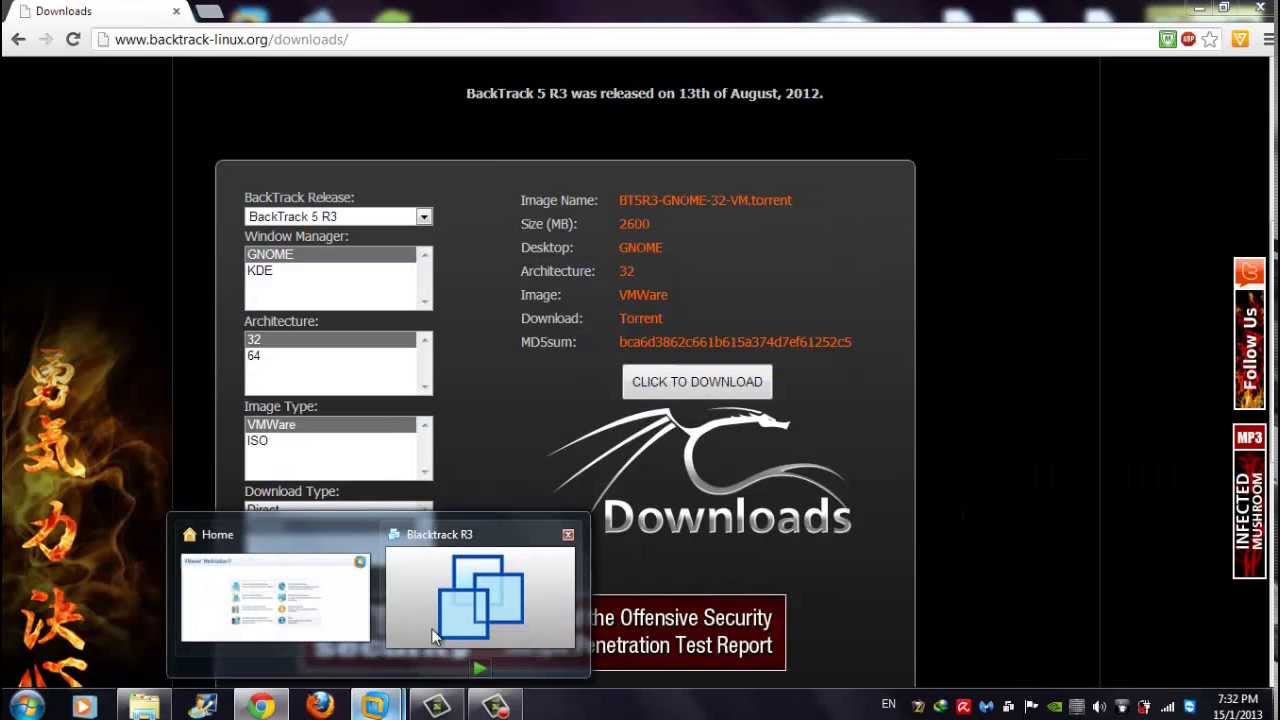Click the CLICK TO DOWNLOAD button
This screenshot has height=720, width=1280.
tap(697, 382)
